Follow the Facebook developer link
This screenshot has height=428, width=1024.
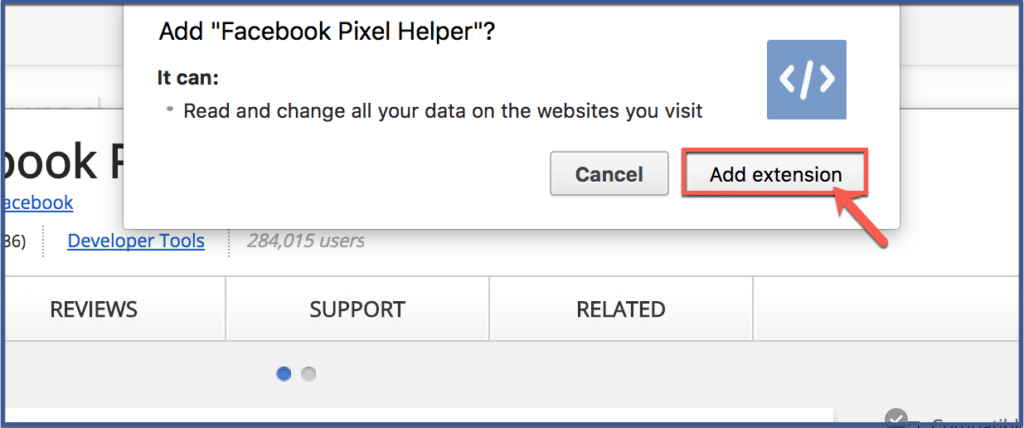point(37,203)
